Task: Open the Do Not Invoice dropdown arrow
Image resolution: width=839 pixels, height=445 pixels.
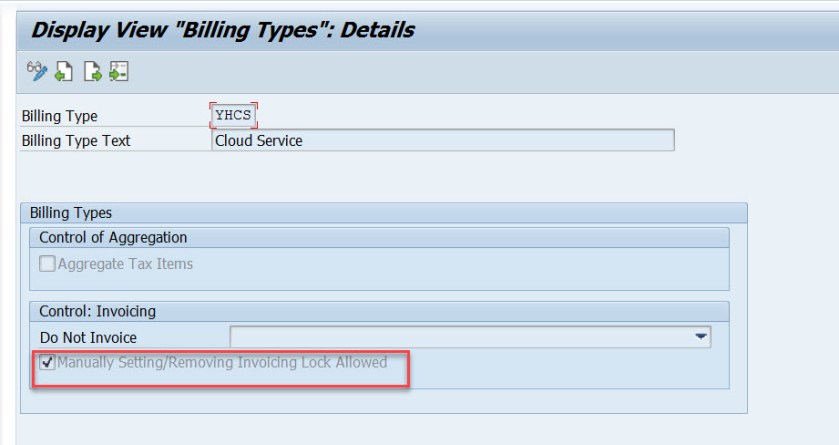Action: pyautogui.click(x=700, y=337)
